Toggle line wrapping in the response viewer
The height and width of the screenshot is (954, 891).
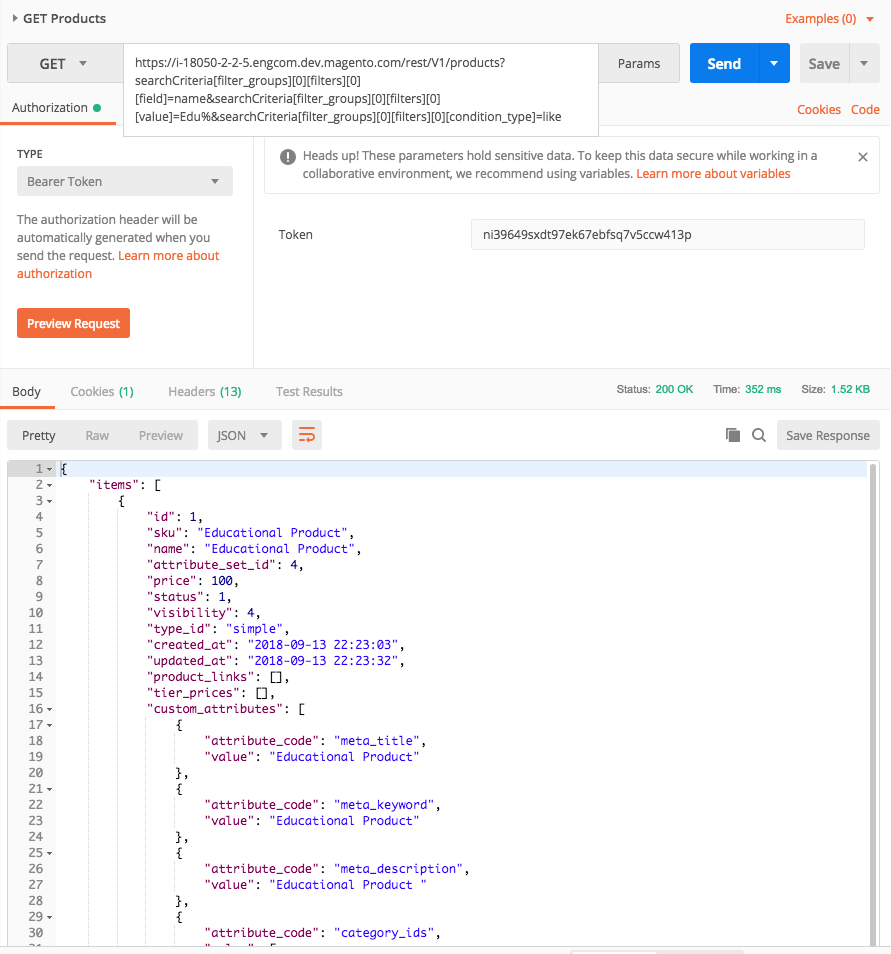pos(307,435)
